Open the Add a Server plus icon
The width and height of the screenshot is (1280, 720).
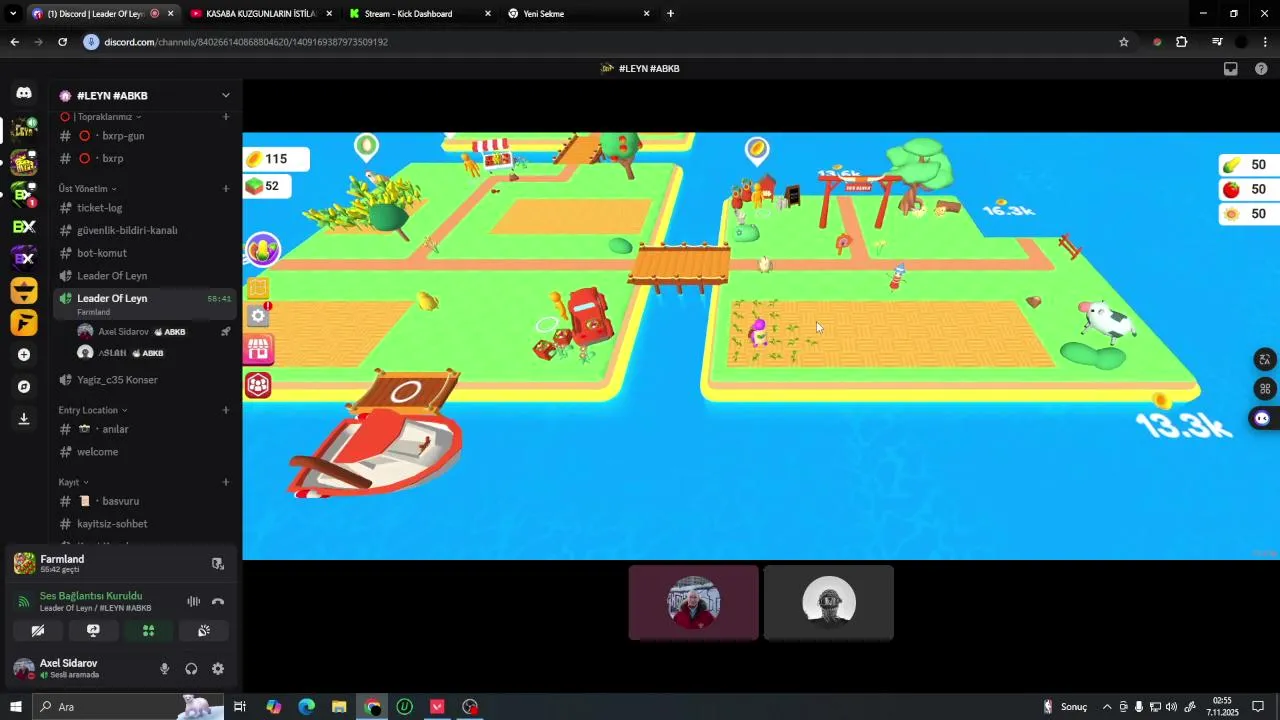coord(24,355)
